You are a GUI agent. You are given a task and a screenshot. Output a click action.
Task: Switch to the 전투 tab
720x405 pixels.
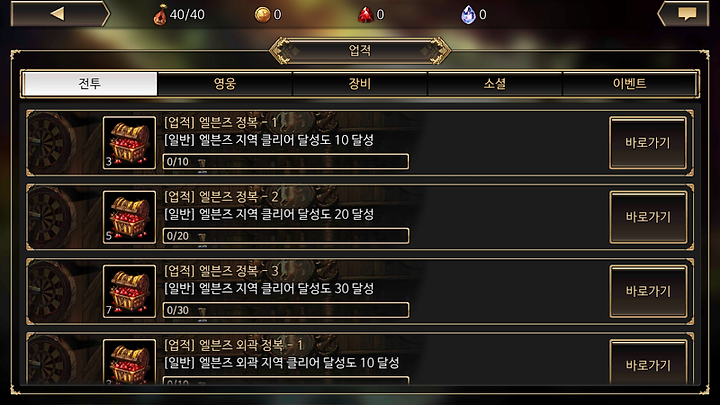(x=90, y=84)
